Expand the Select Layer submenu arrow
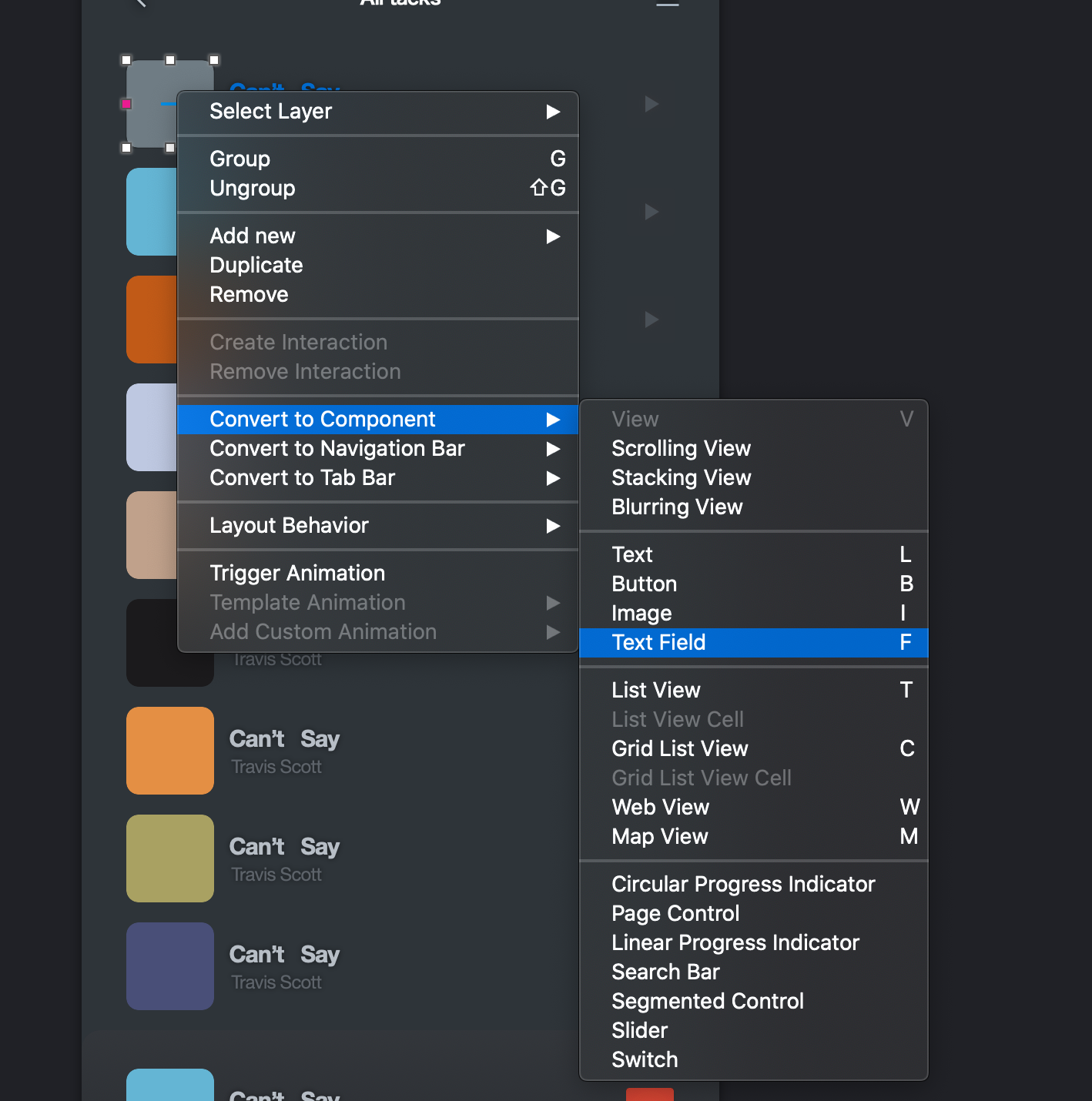 (x=552, y=112)
